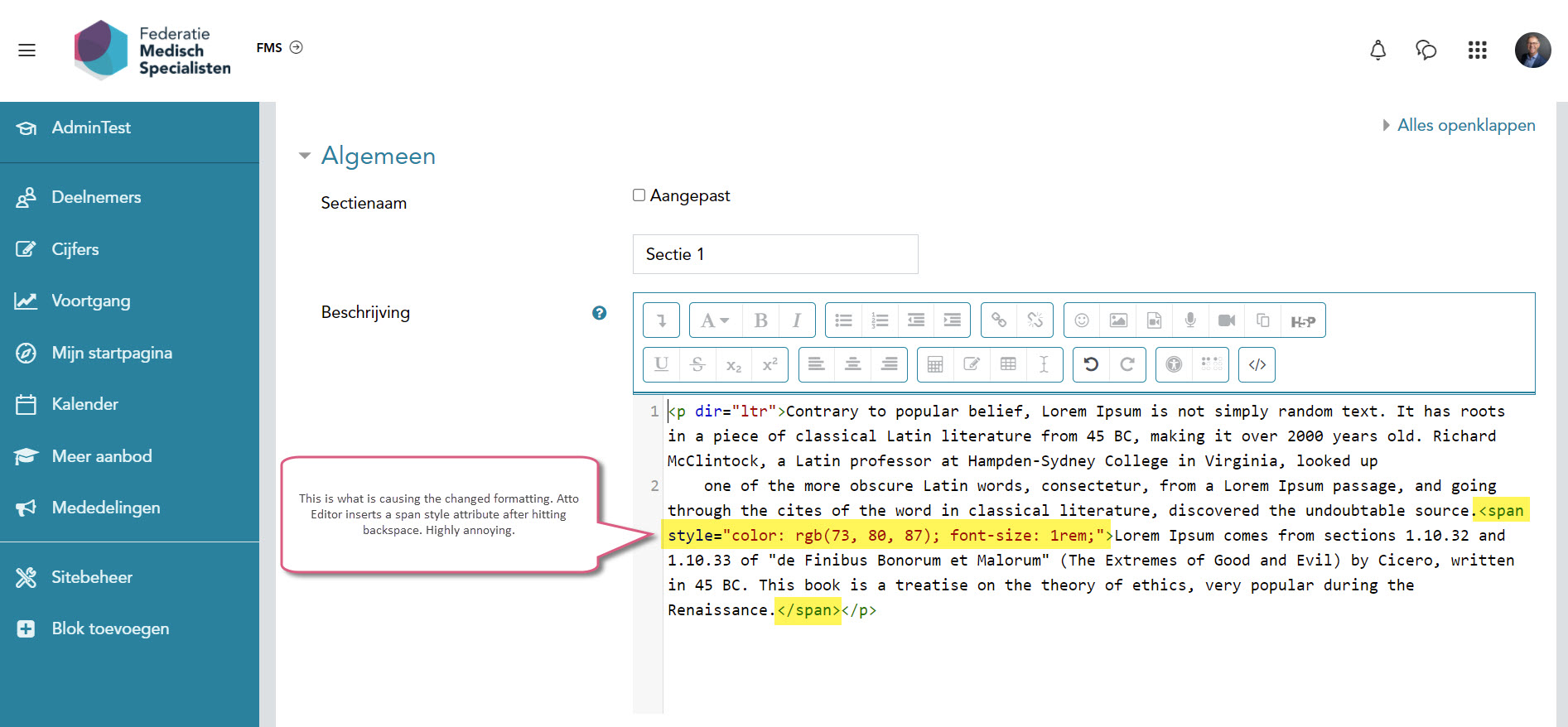The height and width of the screenshot is (727, 1568).
Task: Open the paragraph styles dropdown
Action: point(716,320)
